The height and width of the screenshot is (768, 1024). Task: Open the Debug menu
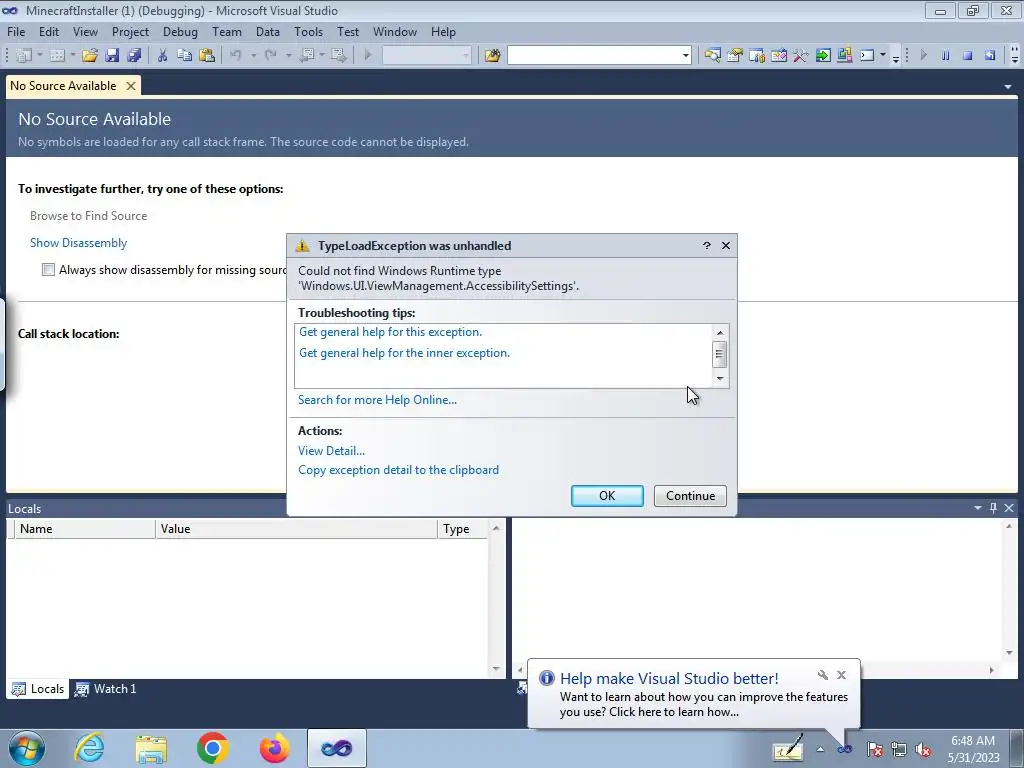[180, 31]
